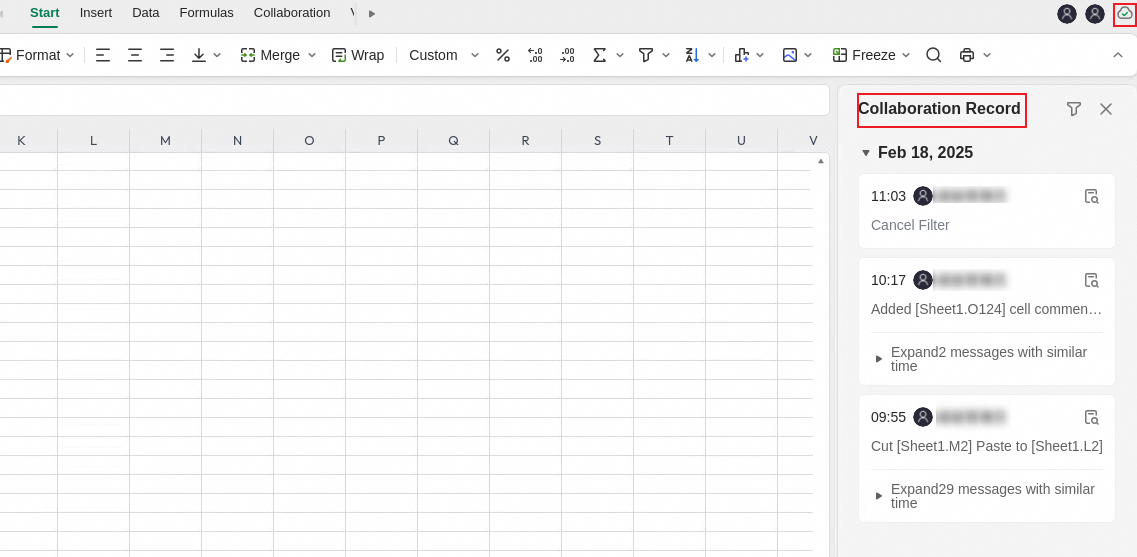Screen dimensions: 1137x557
Task: Select column P header
Action: click(381, 141)
